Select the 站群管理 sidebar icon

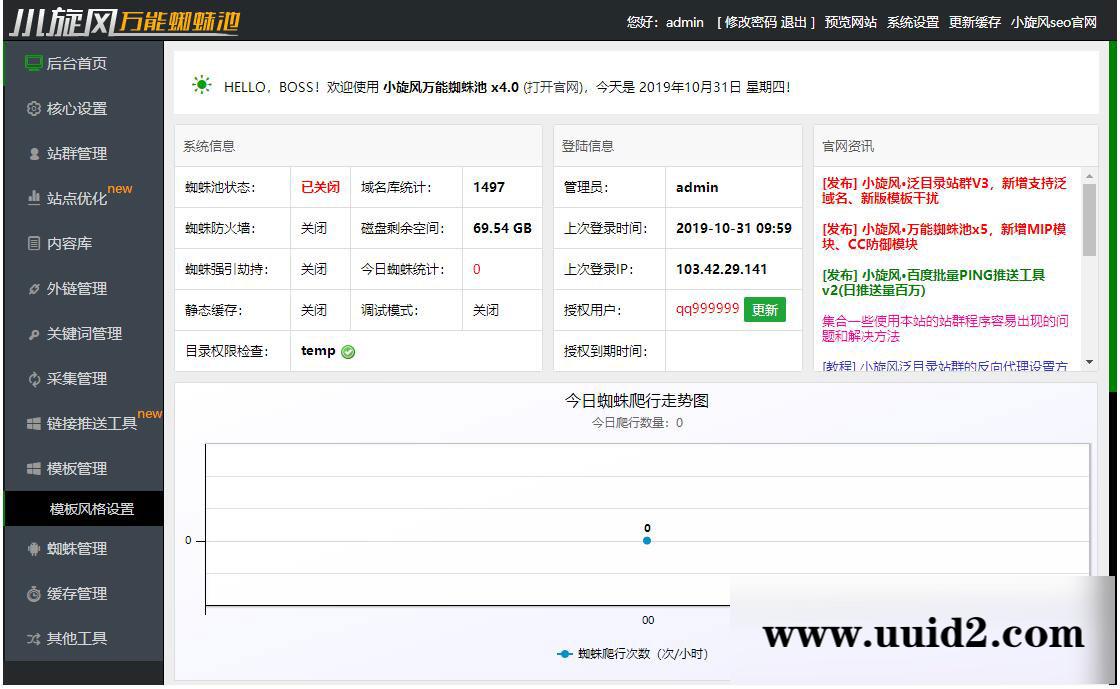point(29,154)
